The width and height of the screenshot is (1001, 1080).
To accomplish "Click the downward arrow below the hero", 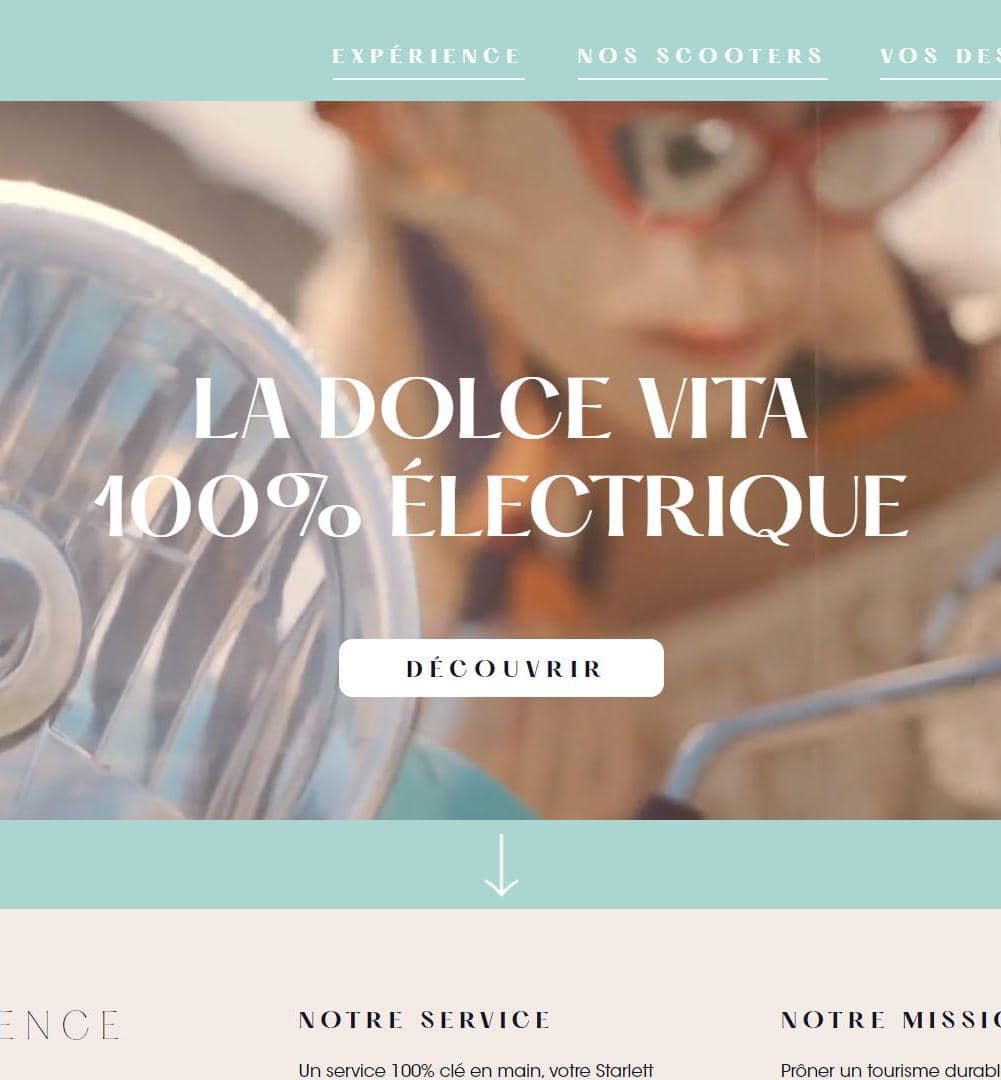I will pos(501,864).
